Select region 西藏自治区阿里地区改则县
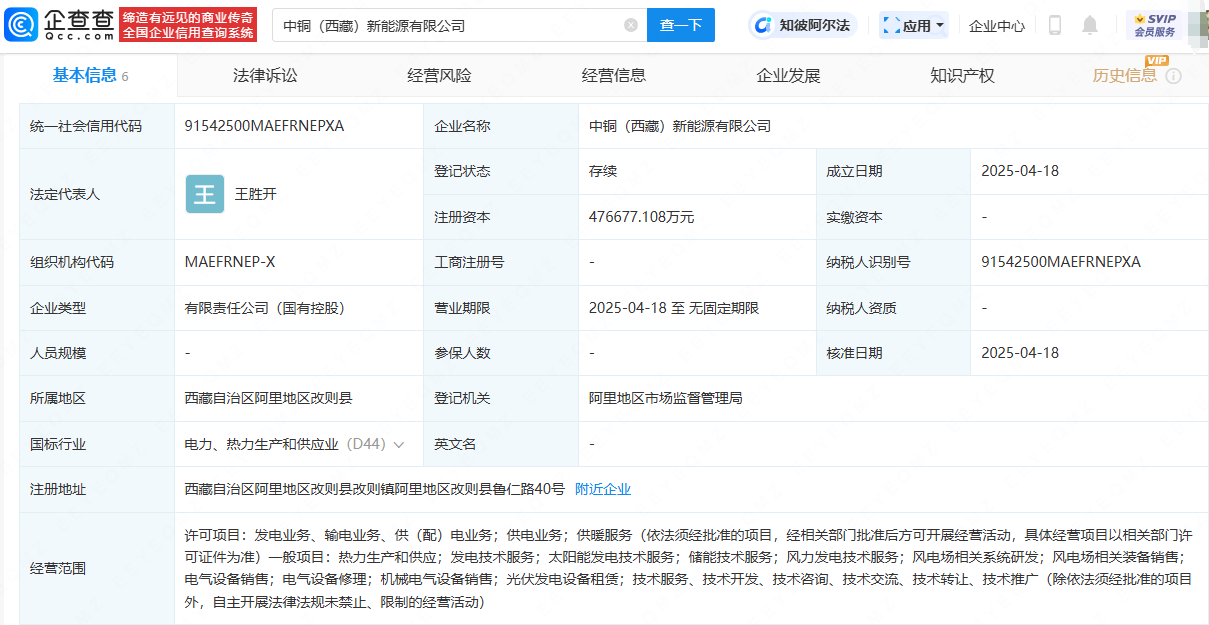 coord(269,398)
